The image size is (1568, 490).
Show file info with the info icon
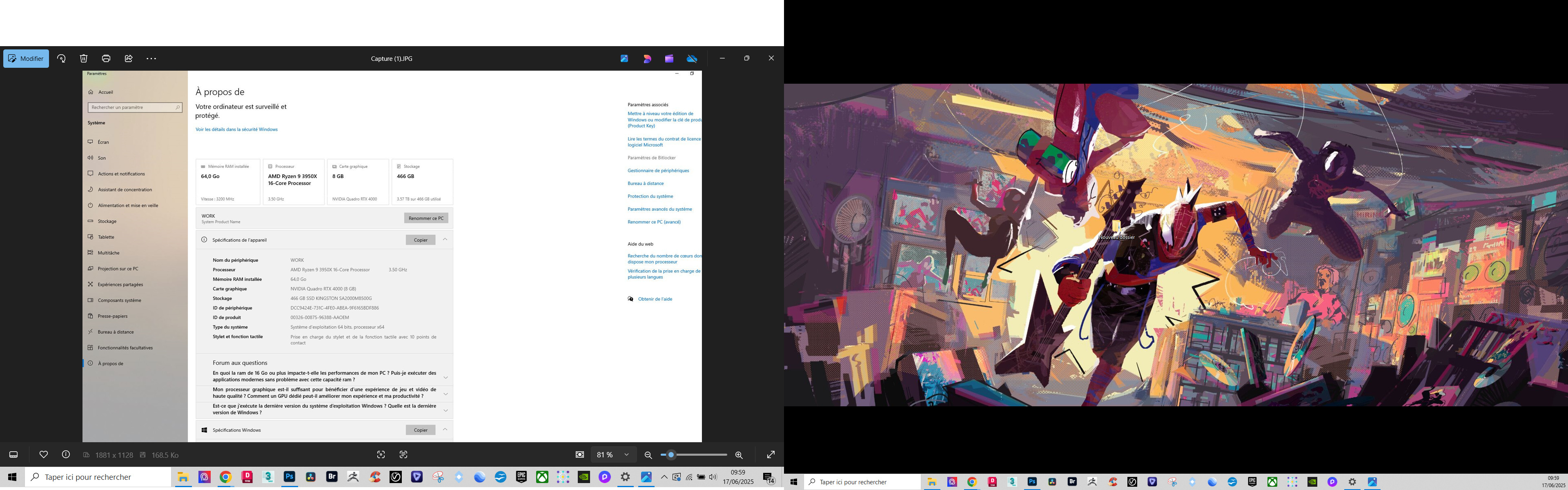(66, 455)
